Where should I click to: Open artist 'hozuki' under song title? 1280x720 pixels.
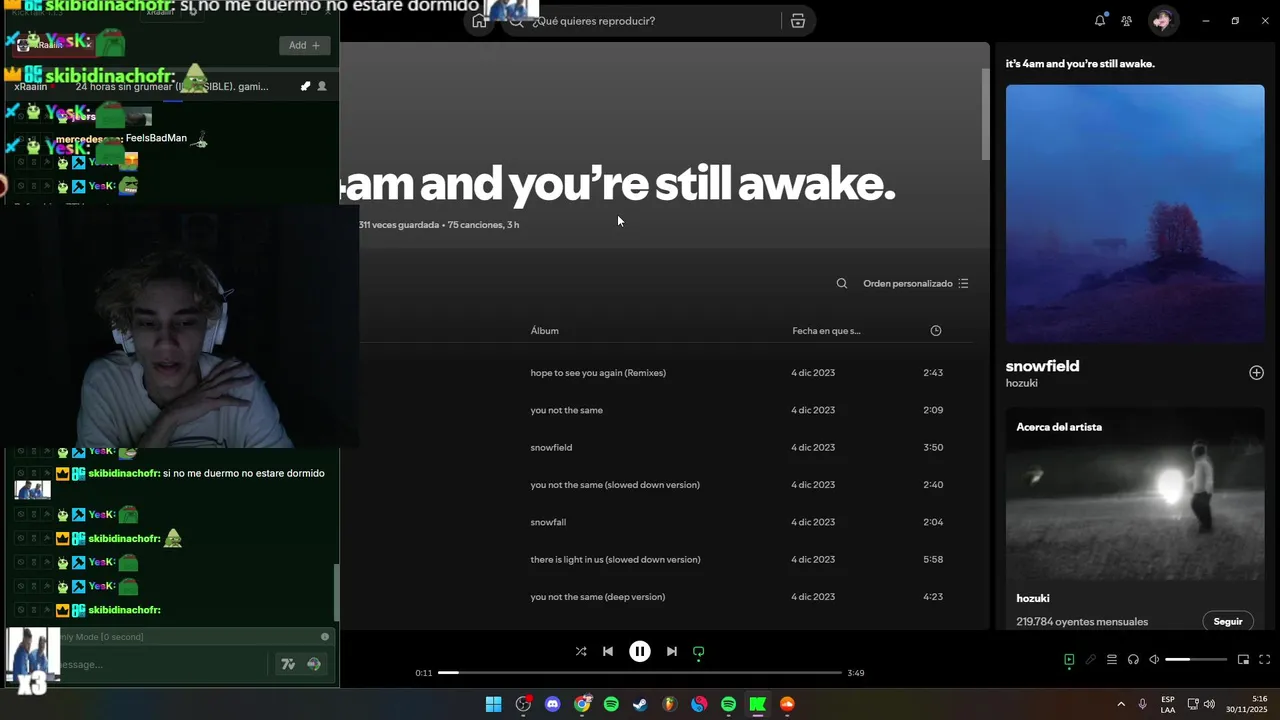pos(1022,383)
